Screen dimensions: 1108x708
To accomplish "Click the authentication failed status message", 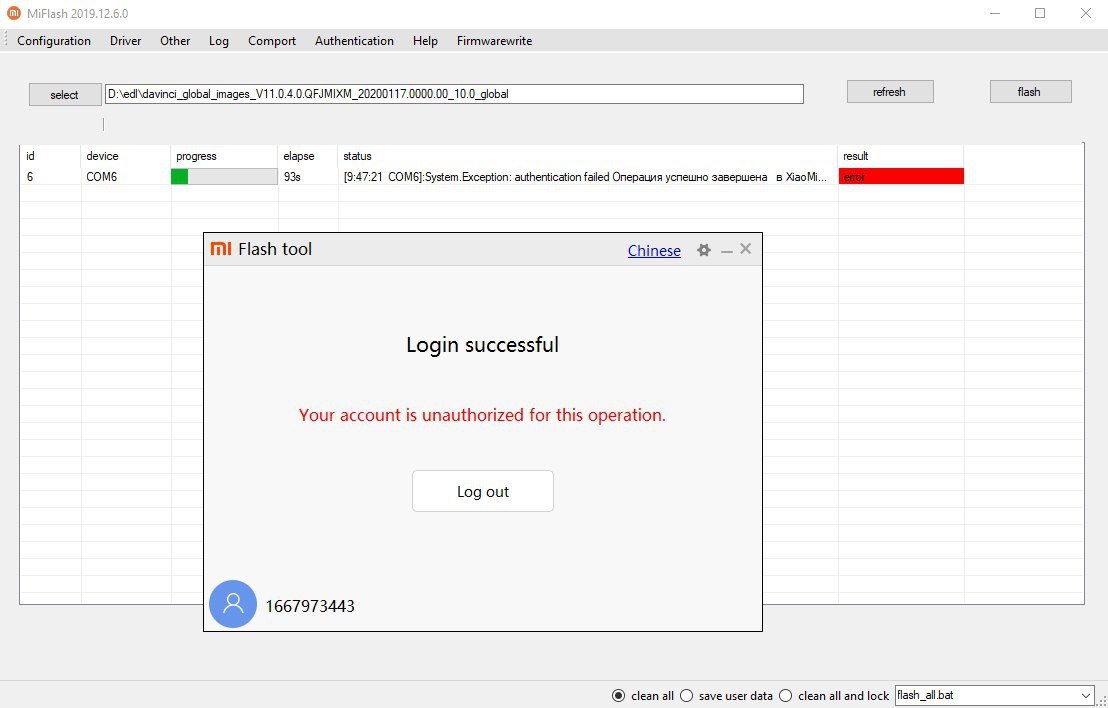I will [x=587, y=177].
